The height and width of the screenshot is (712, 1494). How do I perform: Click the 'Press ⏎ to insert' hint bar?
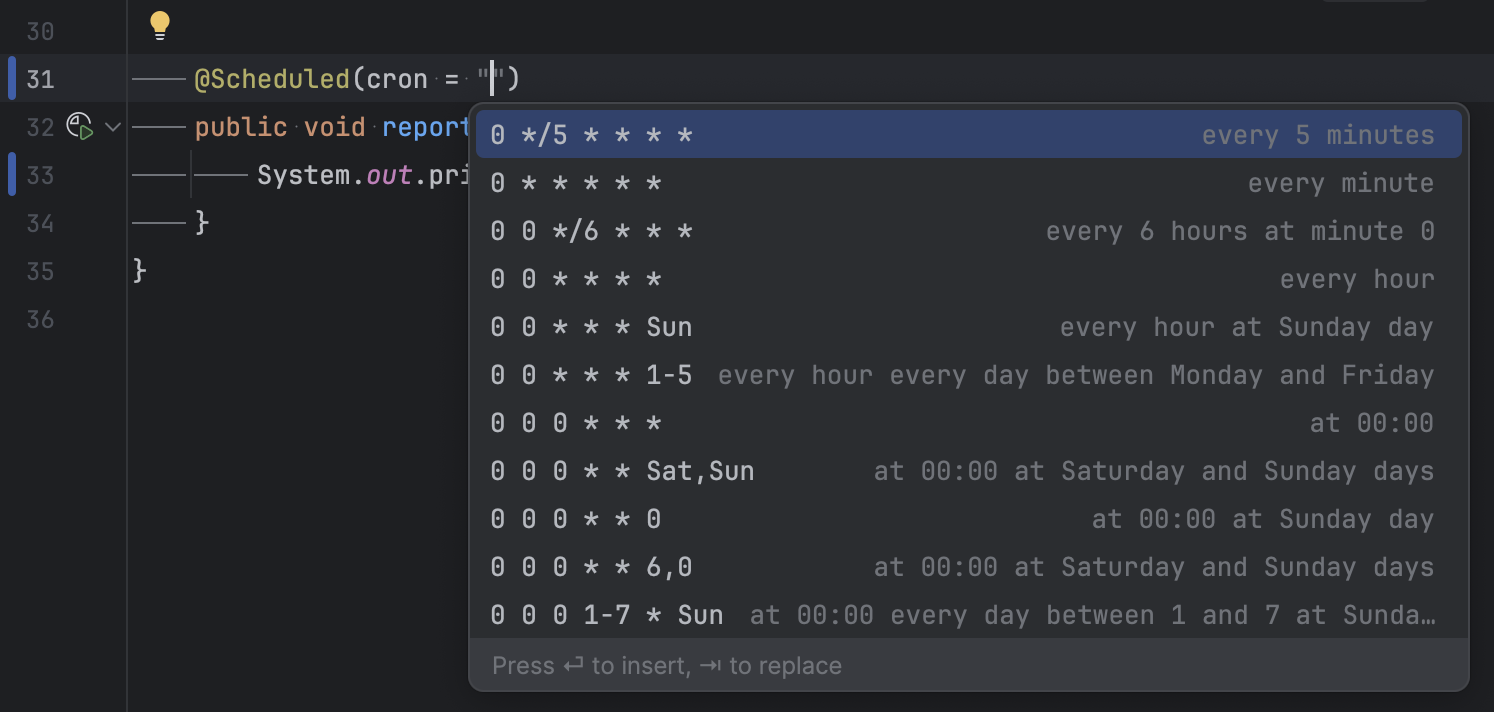666,664
